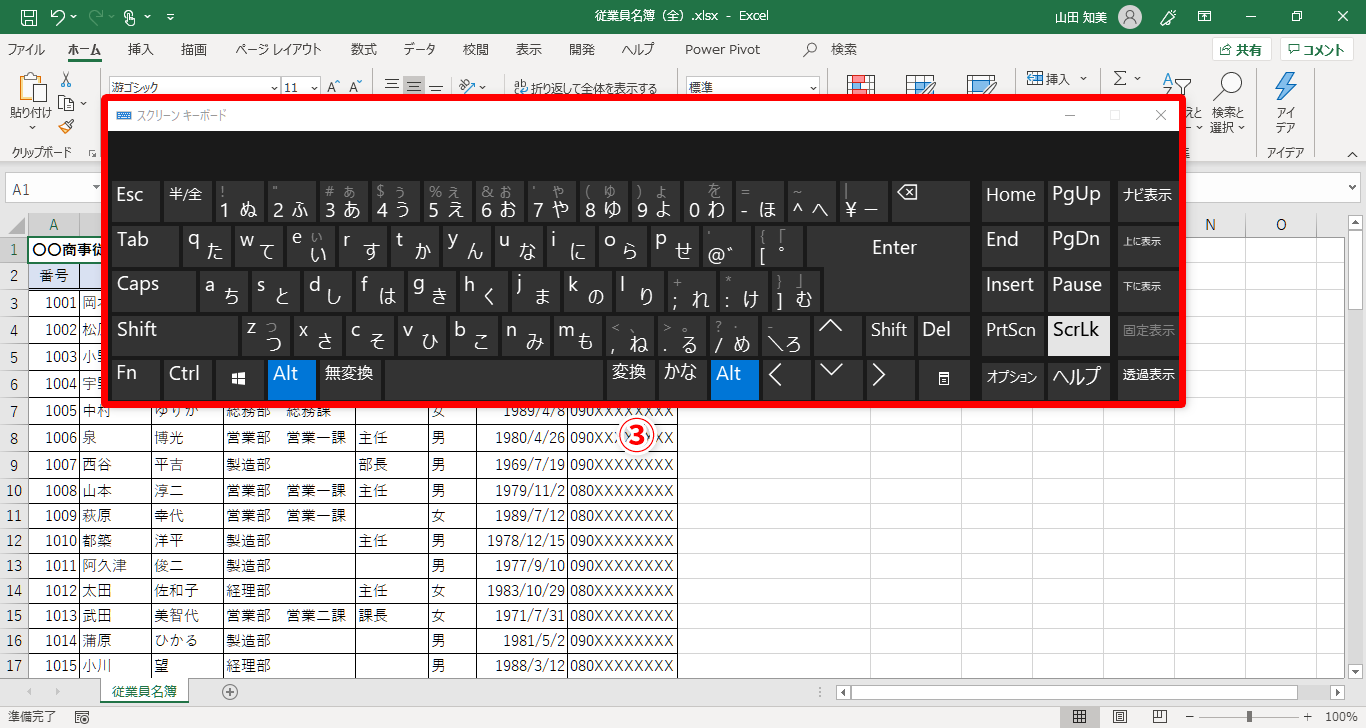1366x728 pixels.
Task: Open the ファイル tab
Action: click(26, 50)
